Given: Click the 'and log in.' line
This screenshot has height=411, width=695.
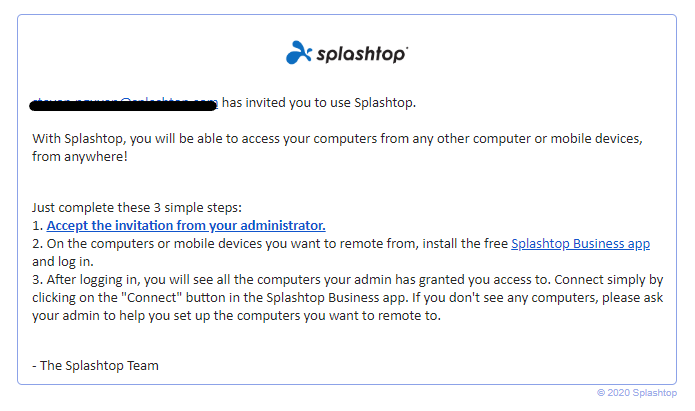Looking at the screenshot, I should (62, 262).
